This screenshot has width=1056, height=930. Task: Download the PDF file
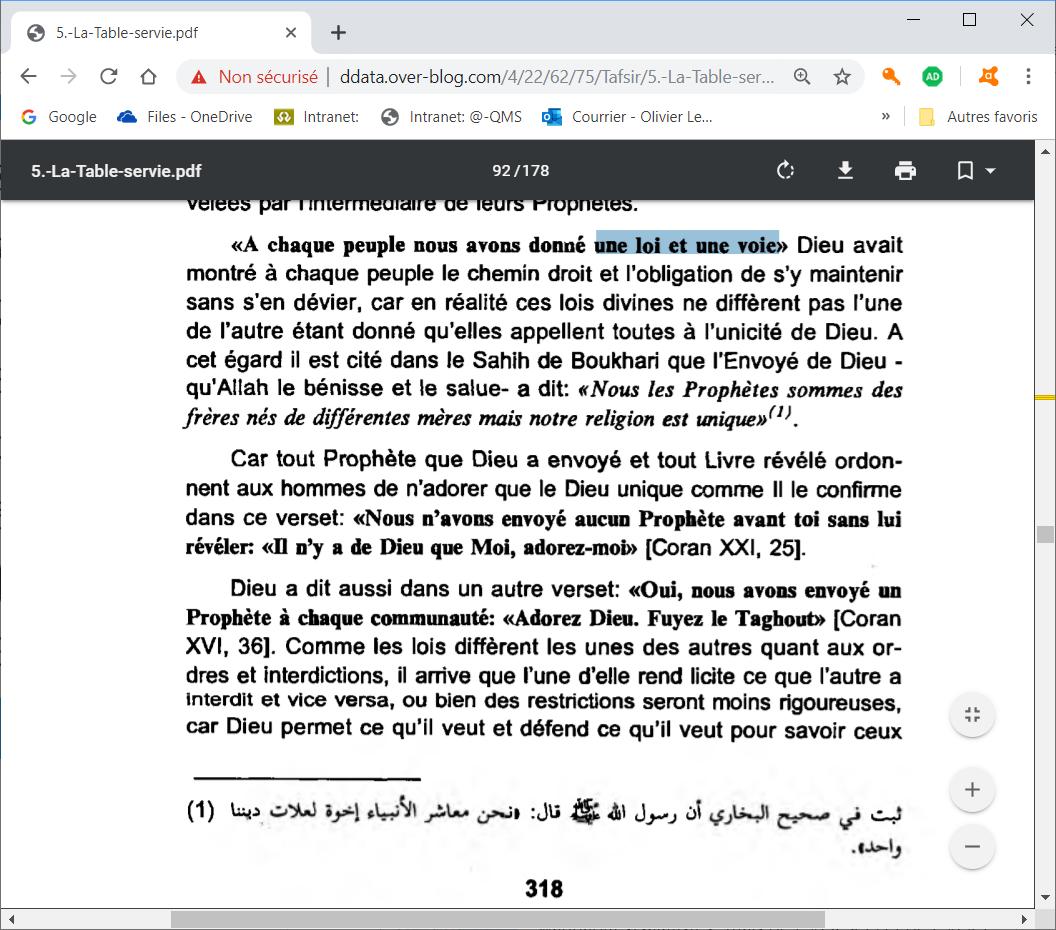point(845,170)
